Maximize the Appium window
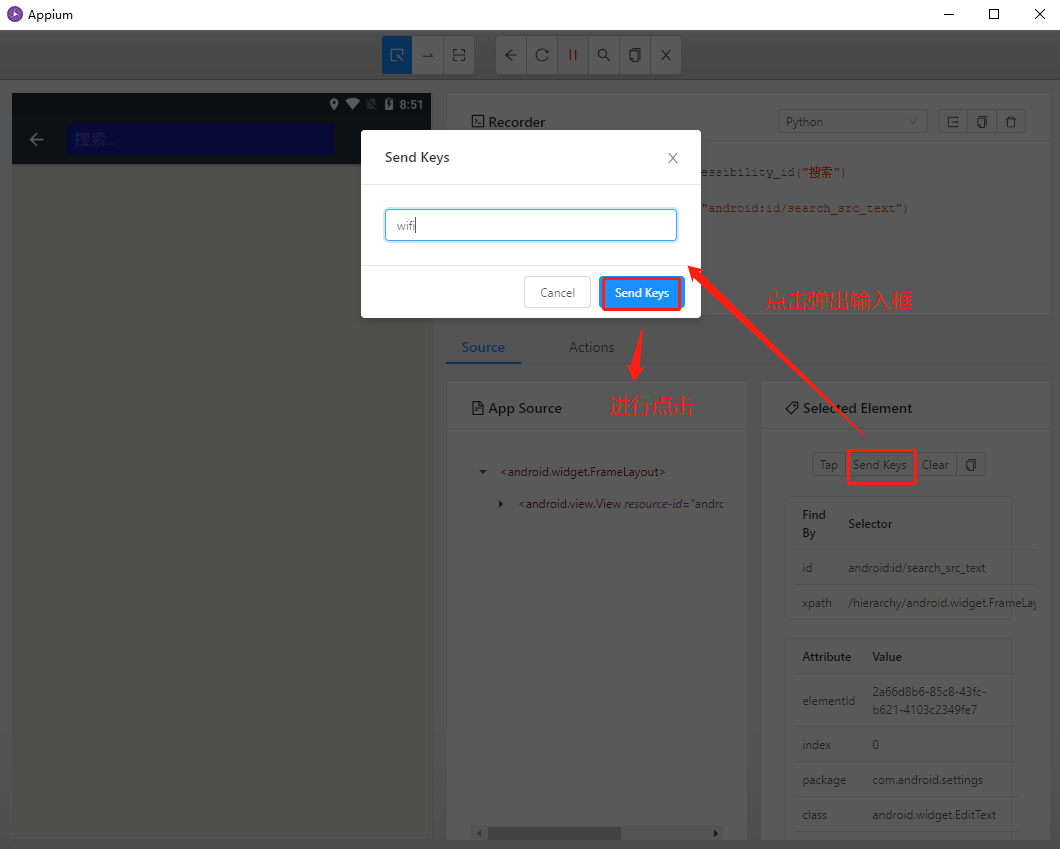Screen dimensions: 1060x849 pos(994,14)
